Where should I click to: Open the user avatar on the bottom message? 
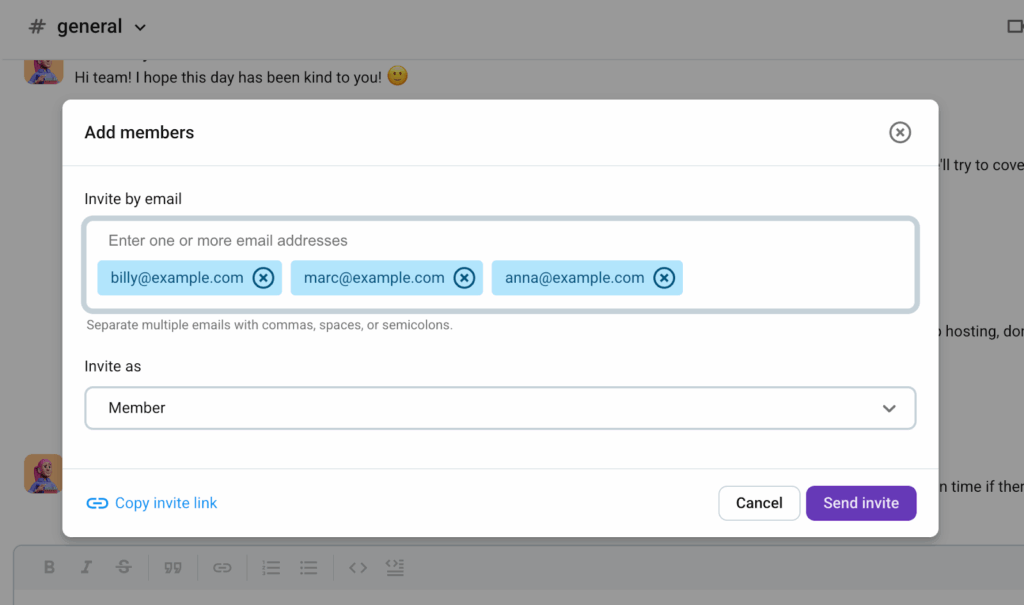44,474
